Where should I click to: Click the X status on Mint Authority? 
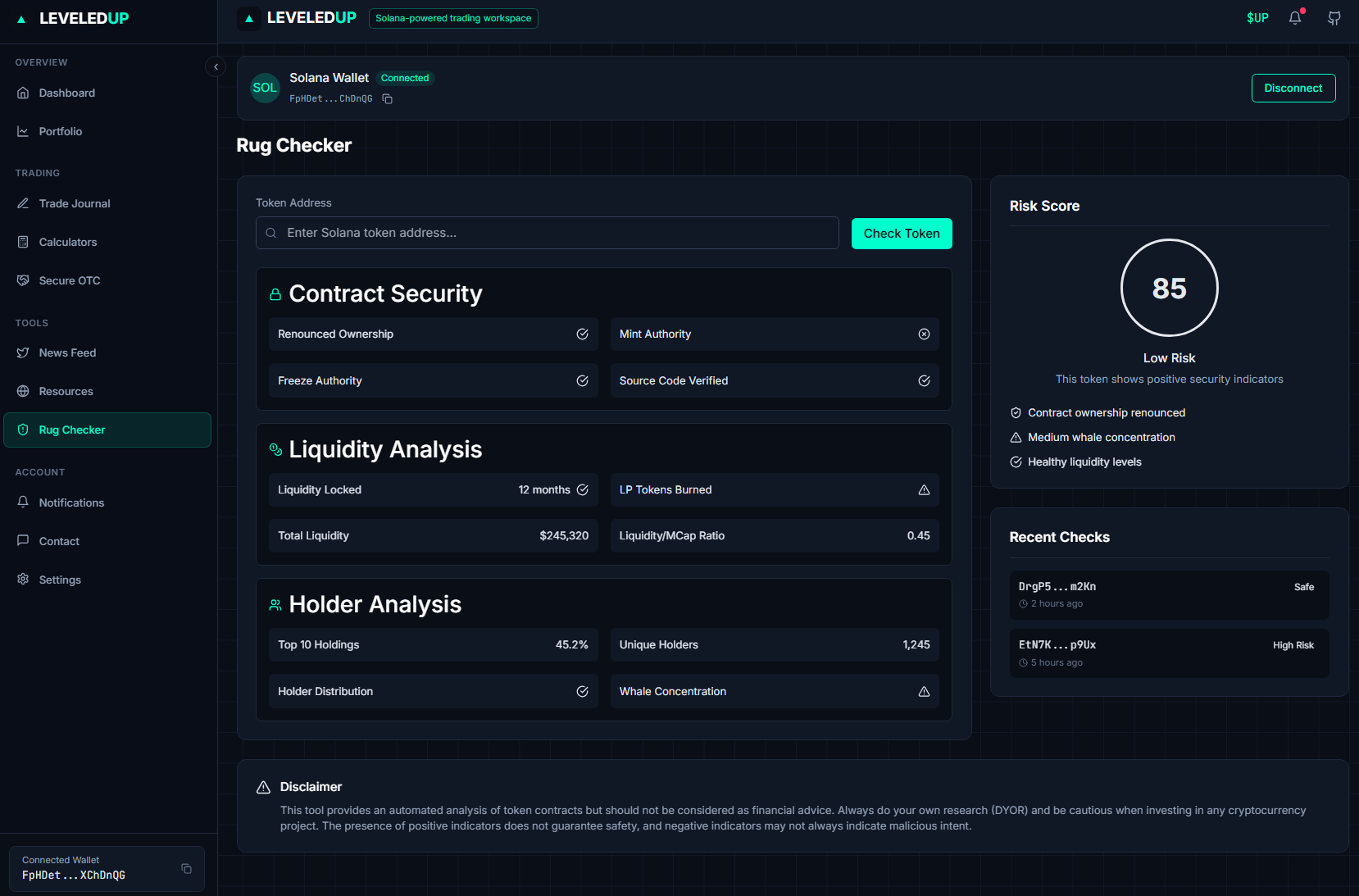pyautogui.click(x=924, y=334)
